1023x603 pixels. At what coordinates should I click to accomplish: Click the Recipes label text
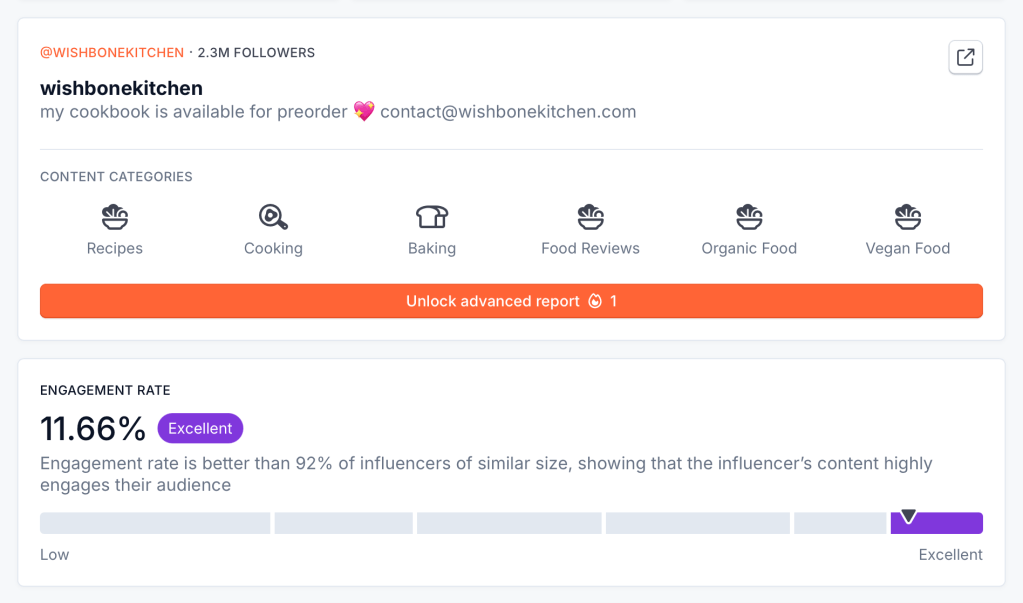pyautogui.click(x=115, y=248)
